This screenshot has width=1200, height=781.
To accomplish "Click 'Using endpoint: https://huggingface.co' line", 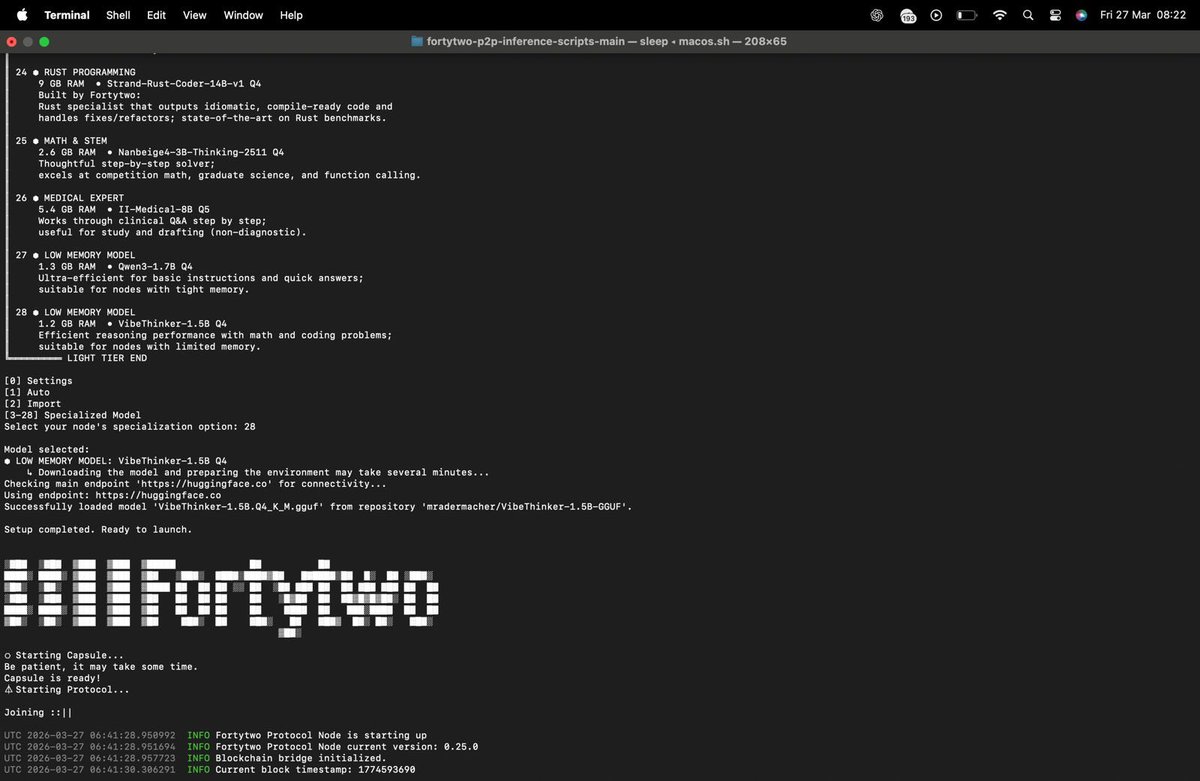I will [x=113, y=495].
